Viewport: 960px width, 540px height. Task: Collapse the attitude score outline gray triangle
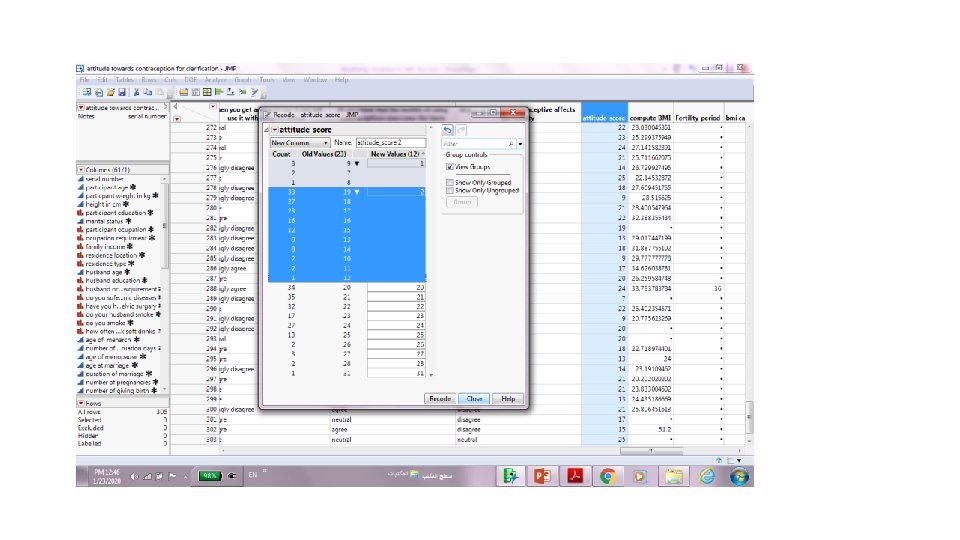click(x=267, y=130)
